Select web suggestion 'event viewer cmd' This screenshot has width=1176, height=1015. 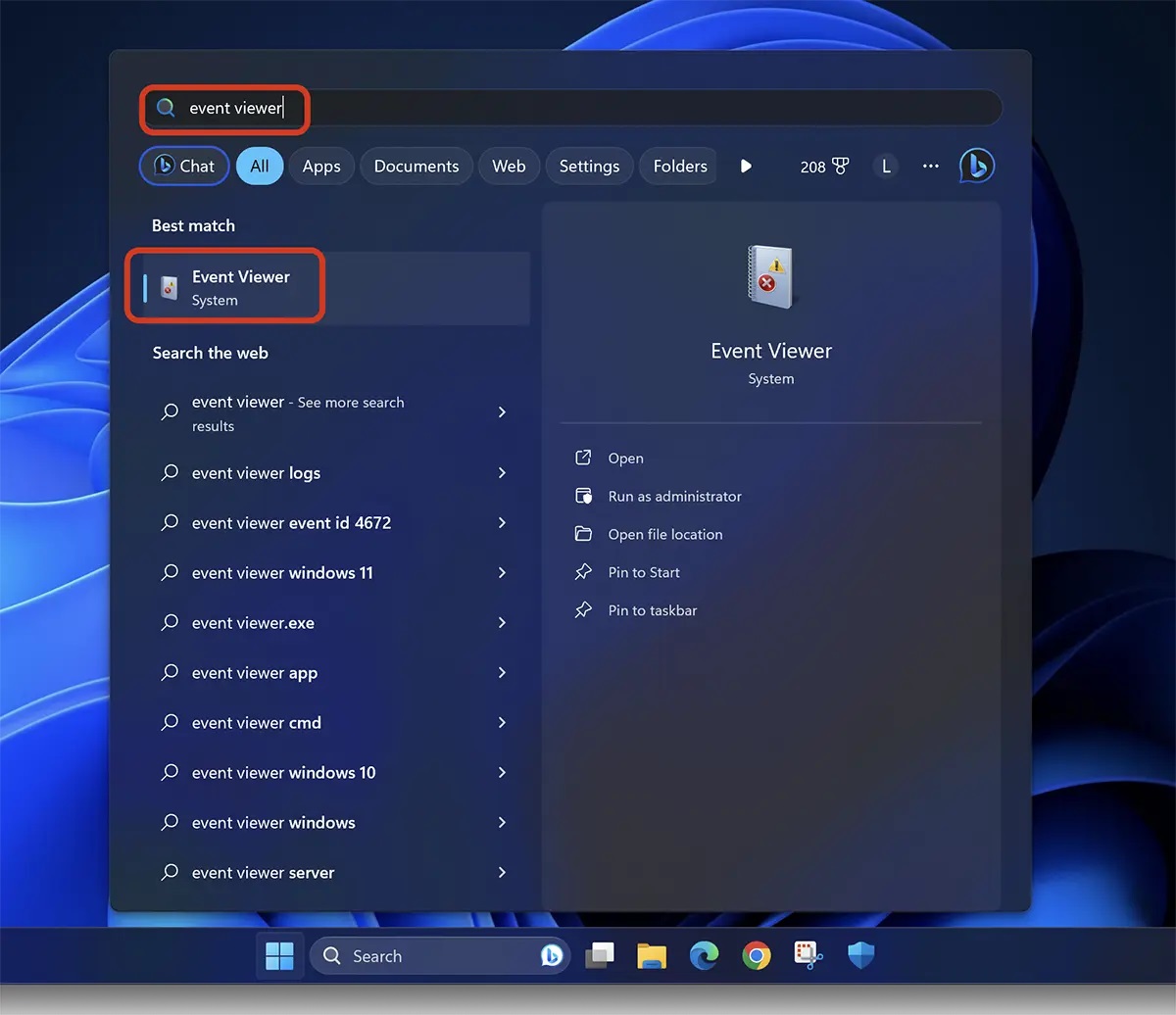[336, 723]
